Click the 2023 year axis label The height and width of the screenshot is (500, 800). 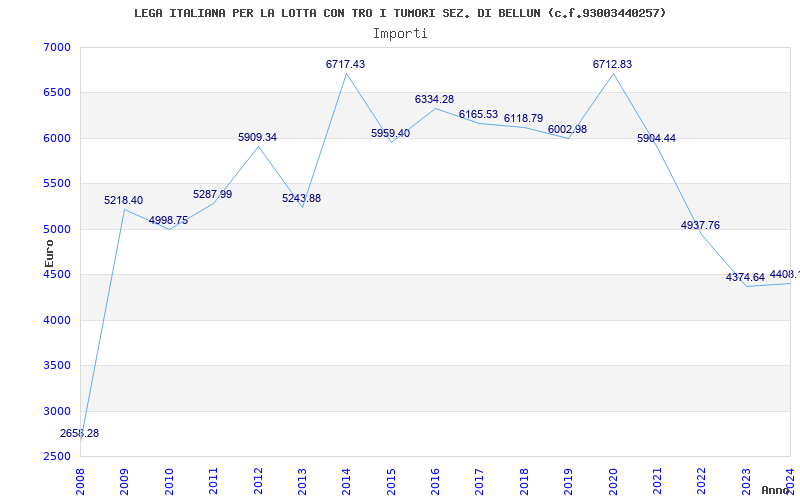pyautogui.click(x=746, y=481)
